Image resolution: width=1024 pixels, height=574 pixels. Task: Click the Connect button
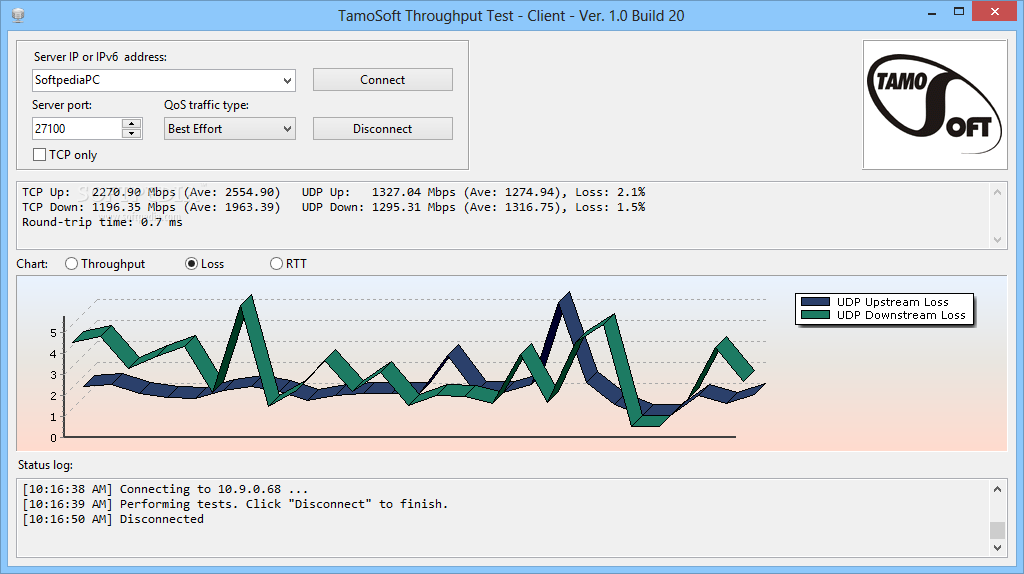383,80
